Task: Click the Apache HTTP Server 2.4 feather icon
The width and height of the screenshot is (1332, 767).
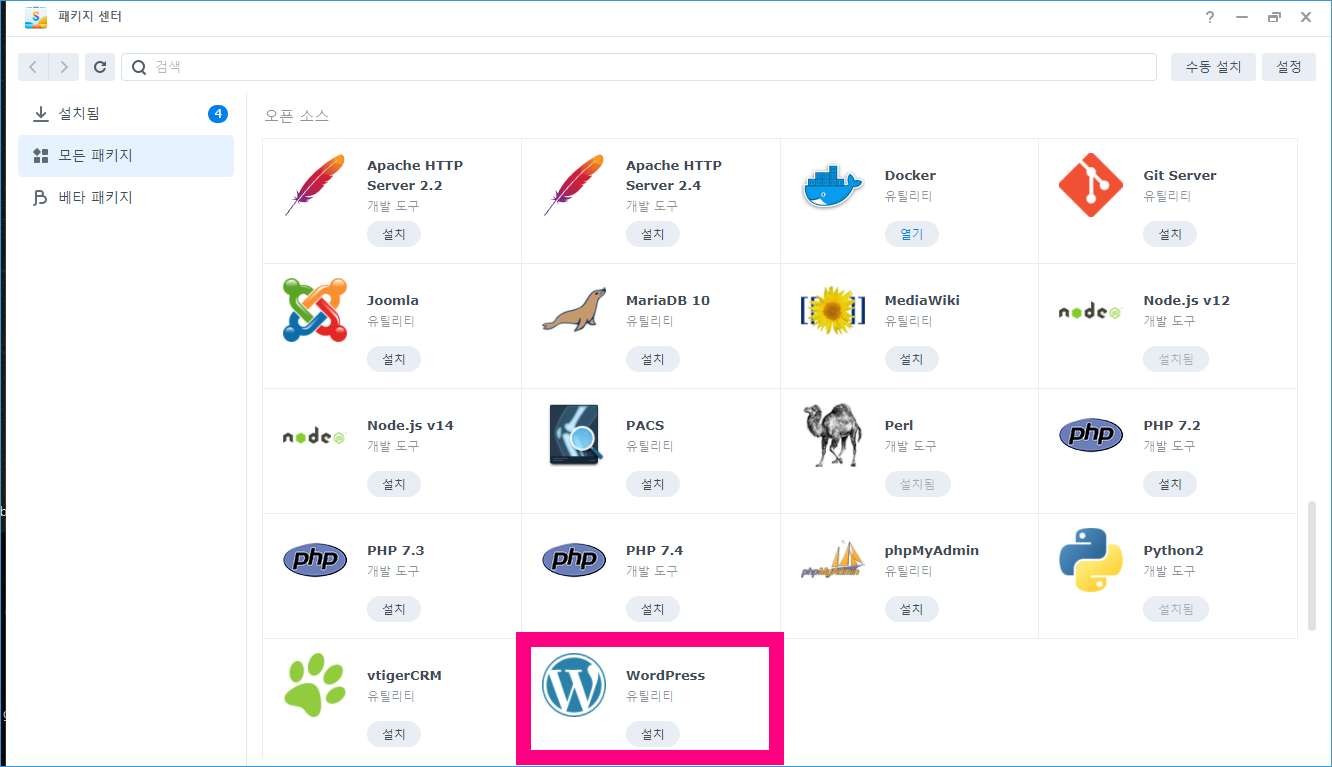Action: (574, 185)
